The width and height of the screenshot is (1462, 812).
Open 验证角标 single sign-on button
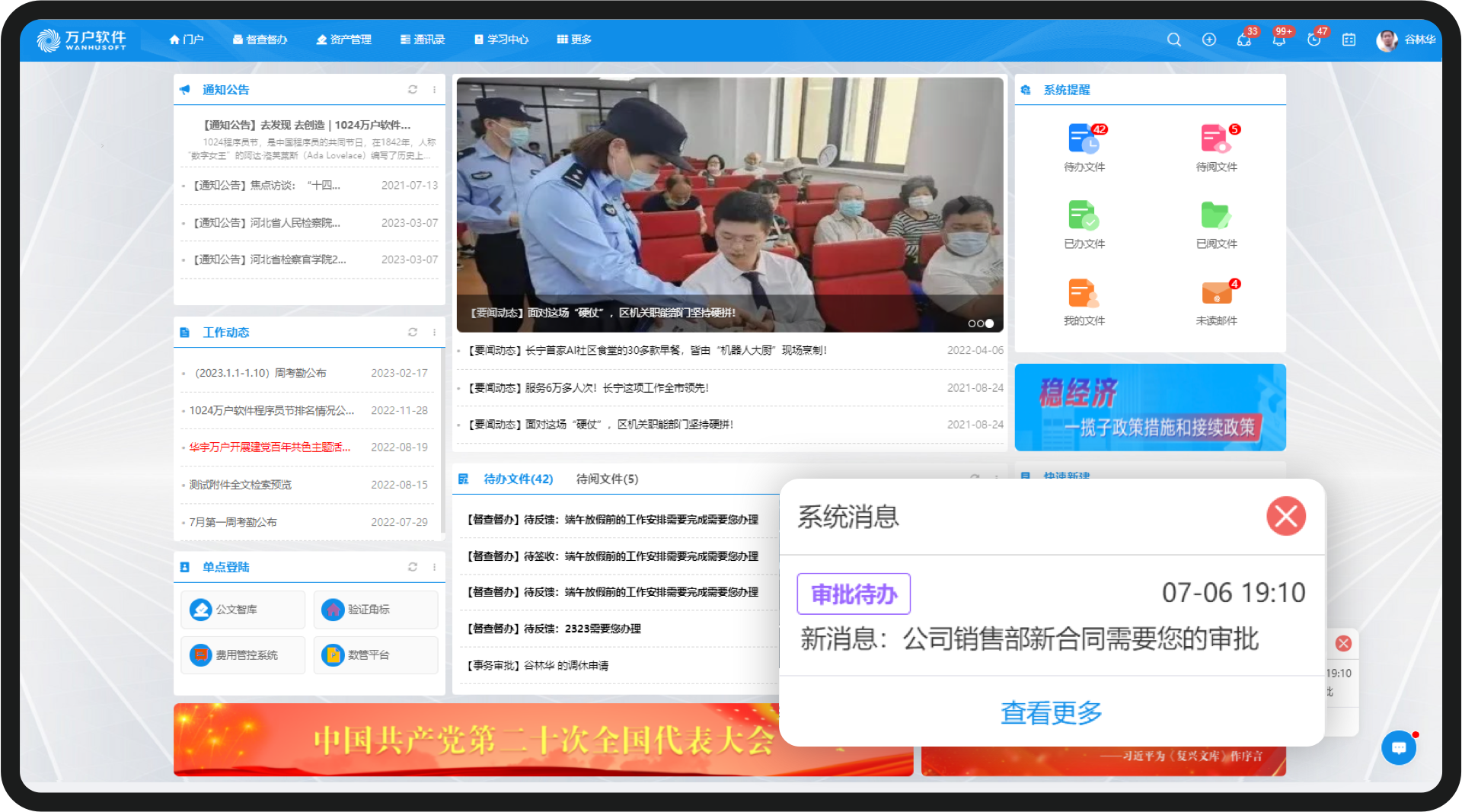pos(375,610)
